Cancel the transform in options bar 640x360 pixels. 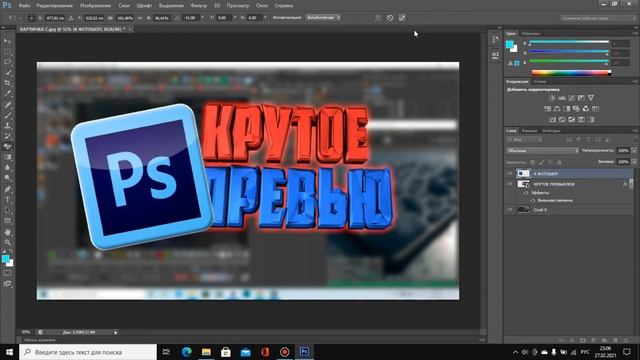click(x=390, y=18)
